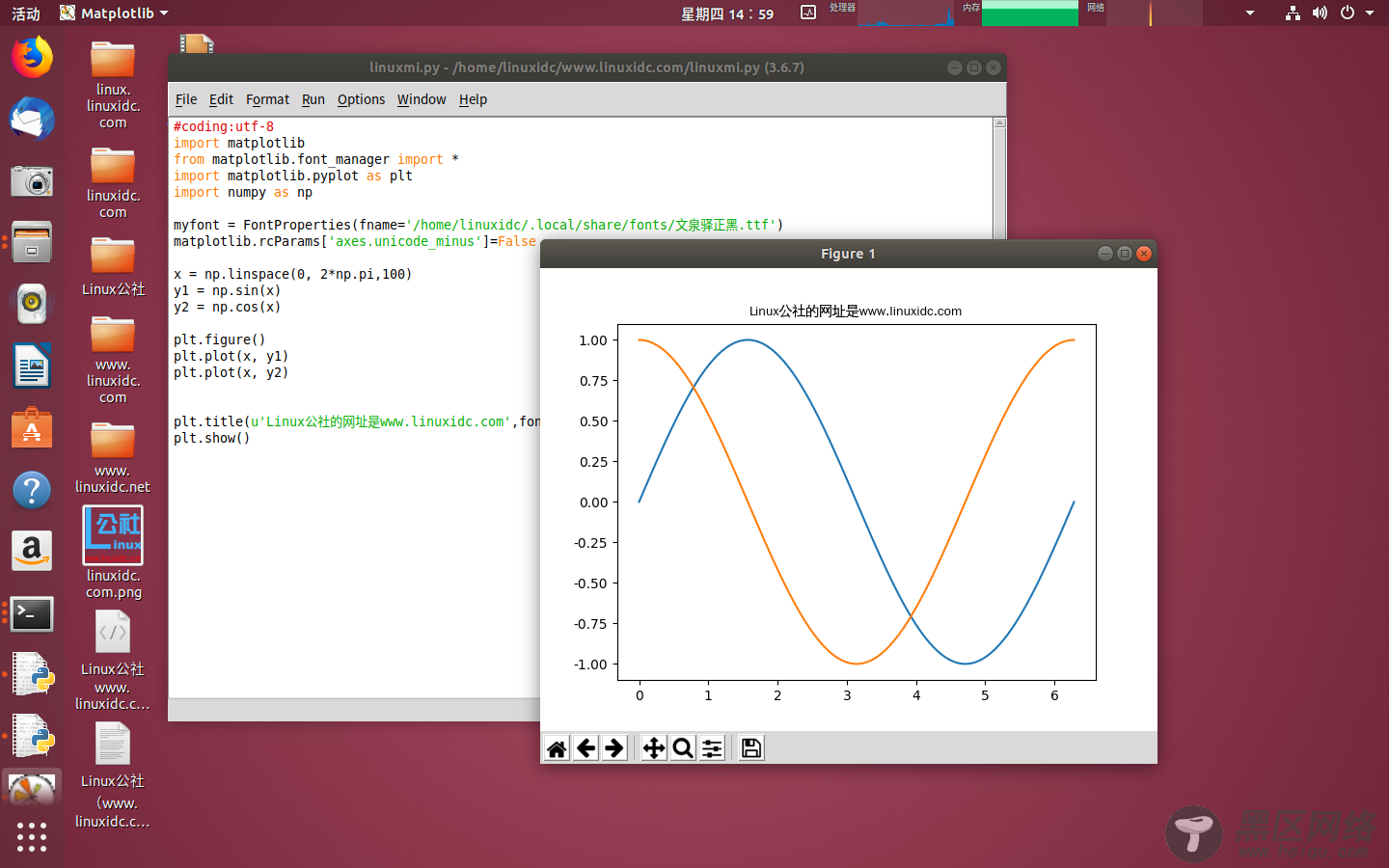The width and height of the screenshot is (1389, 868).
Task: Launch Rhythmbox speaker icon in dock
Action: [x=32, y=304]
